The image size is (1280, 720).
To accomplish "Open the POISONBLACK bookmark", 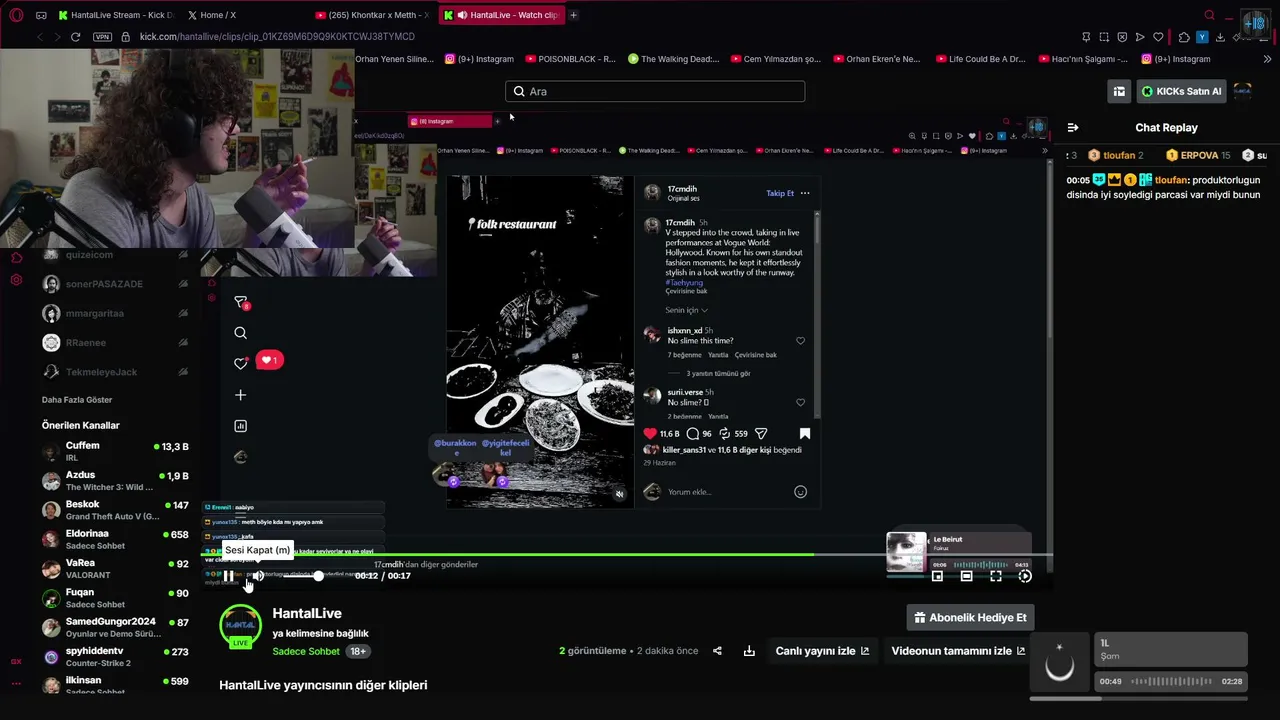I will (571, 59).
